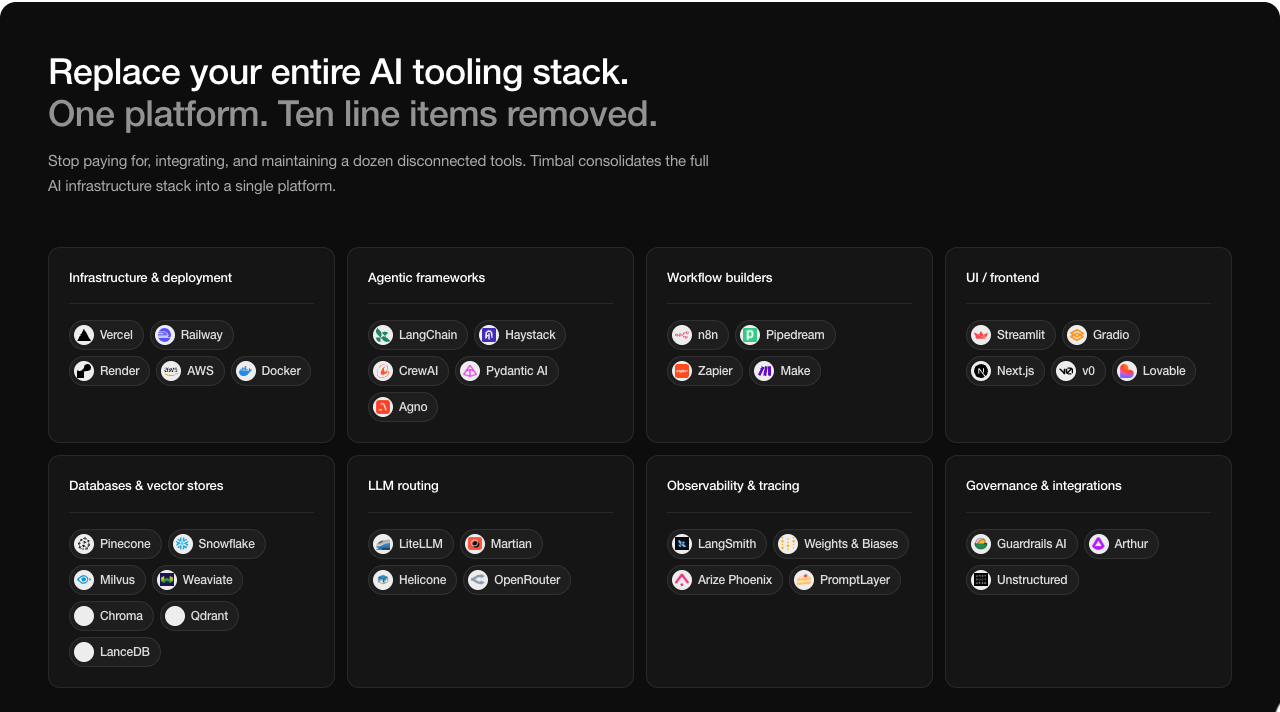Click the Weaviate logo icon

pos(167,580)
